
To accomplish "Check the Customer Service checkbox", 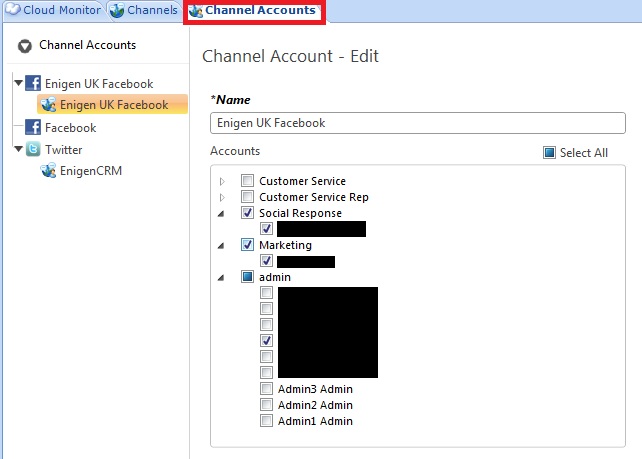I will pyautogui.click(x=248, y=181).
